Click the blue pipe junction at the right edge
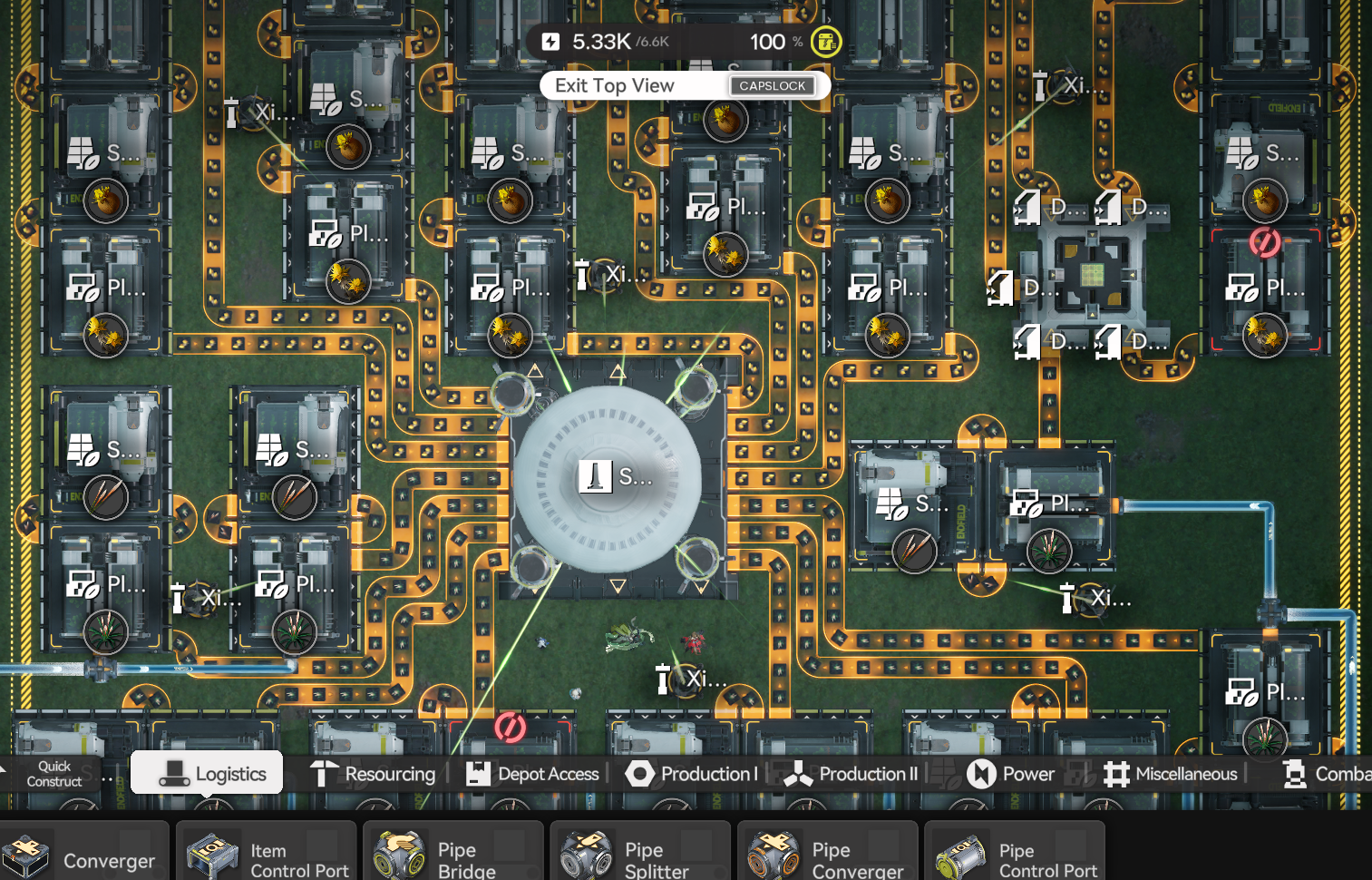Viewport: 1372px width, 880px height. pyautogui.click(x=1270, y=614)
